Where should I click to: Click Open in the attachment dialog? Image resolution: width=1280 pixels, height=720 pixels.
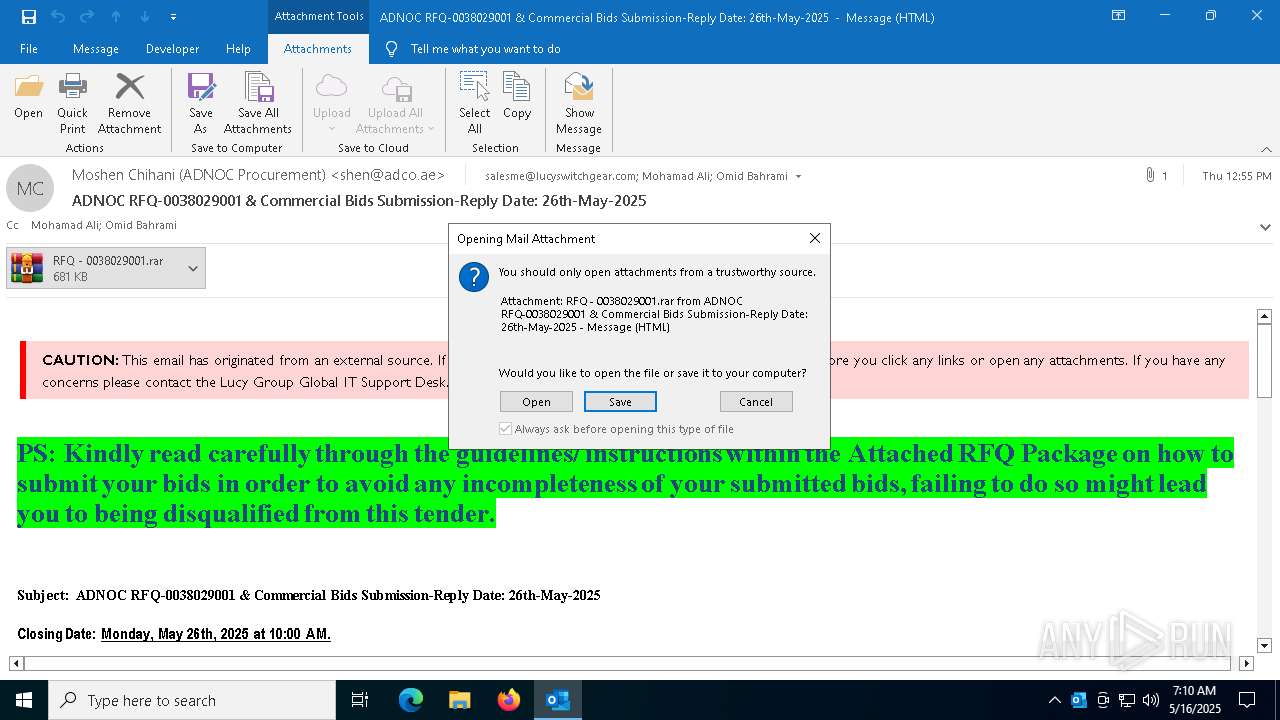click(x=536, y=401)
